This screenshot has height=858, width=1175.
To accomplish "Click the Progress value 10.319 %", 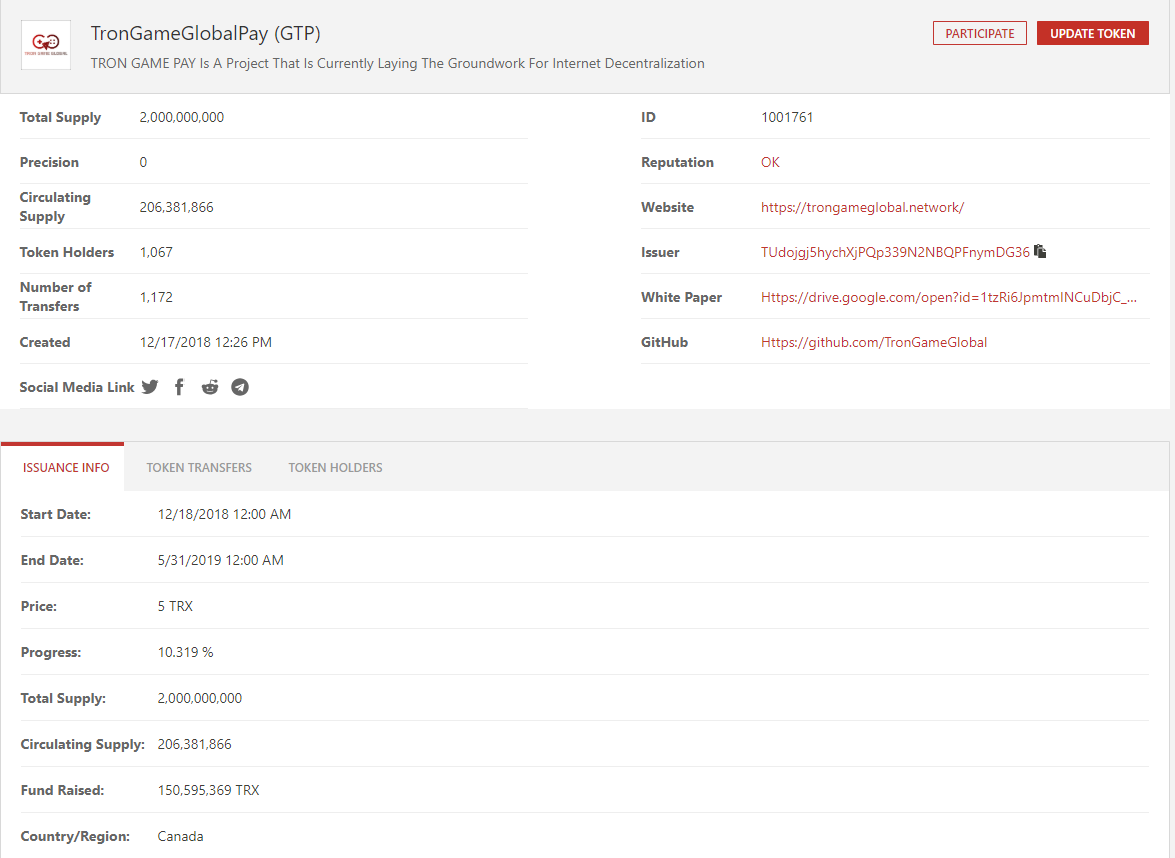I will tap(185, 653).
